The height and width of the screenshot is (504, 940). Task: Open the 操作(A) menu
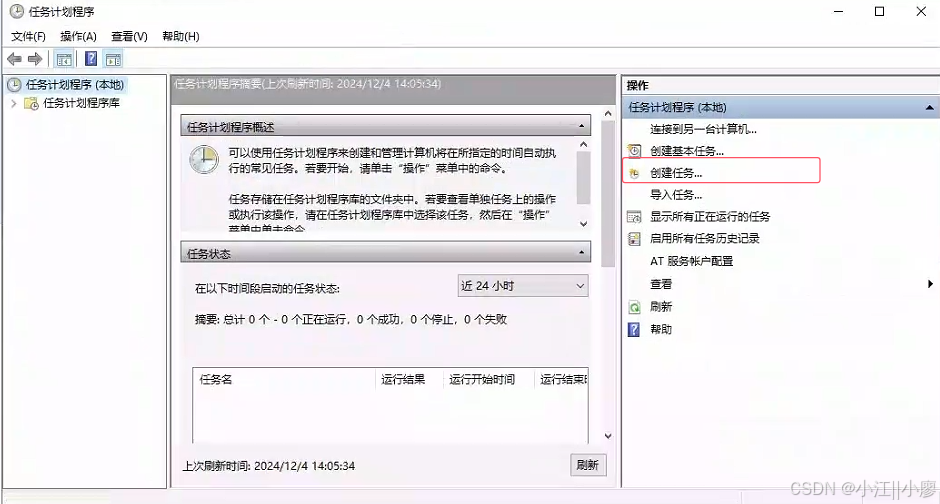79,37
